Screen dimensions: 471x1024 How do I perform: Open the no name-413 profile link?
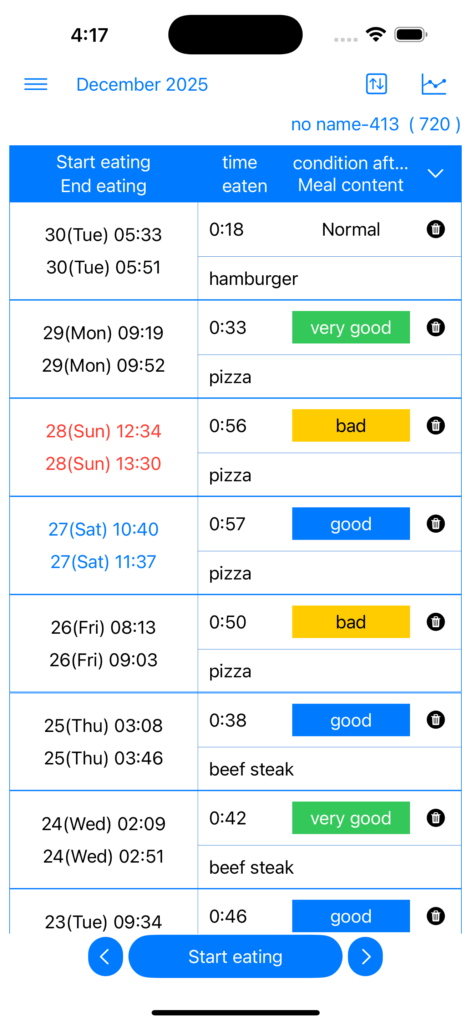tap(376, 124)
